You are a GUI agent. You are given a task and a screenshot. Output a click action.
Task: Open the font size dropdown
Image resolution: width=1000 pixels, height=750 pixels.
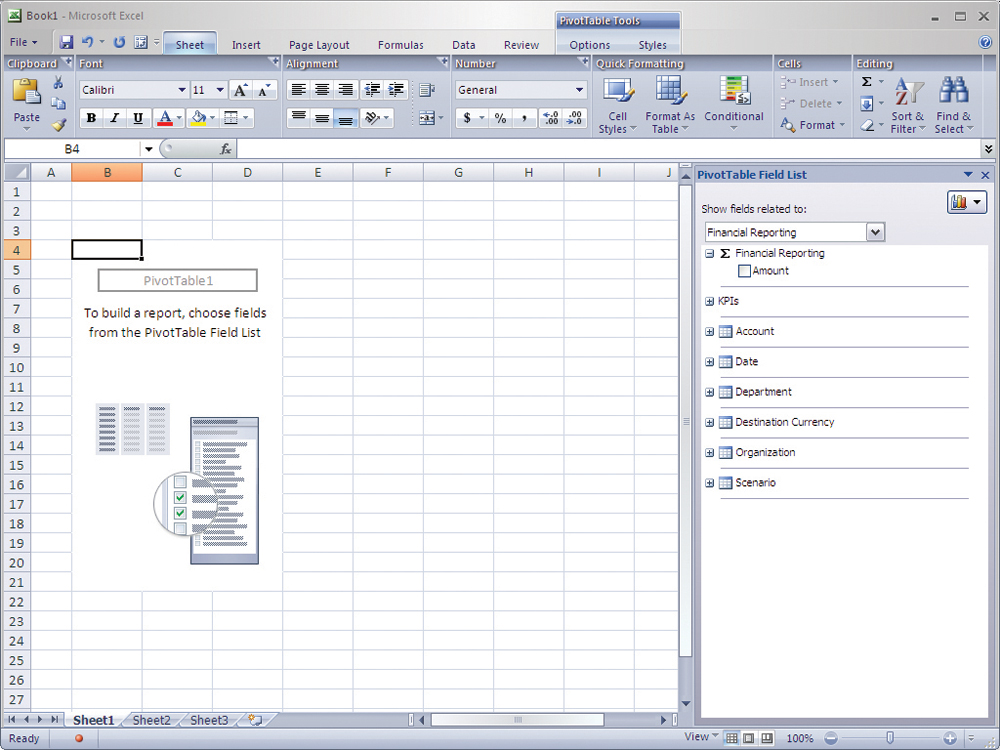pos(220,90)
